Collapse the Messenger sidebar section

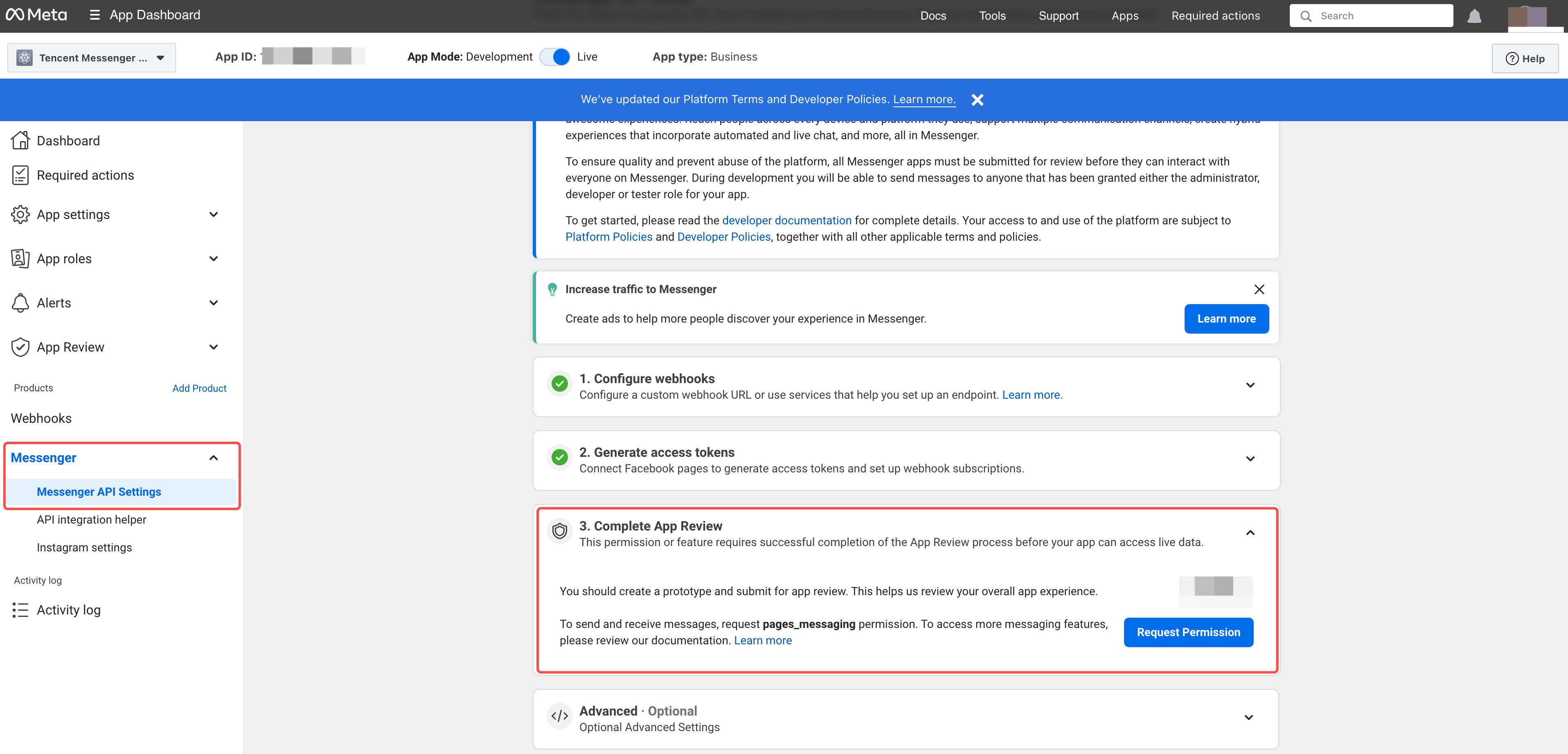pyautogui.click(x=213, y=458)
